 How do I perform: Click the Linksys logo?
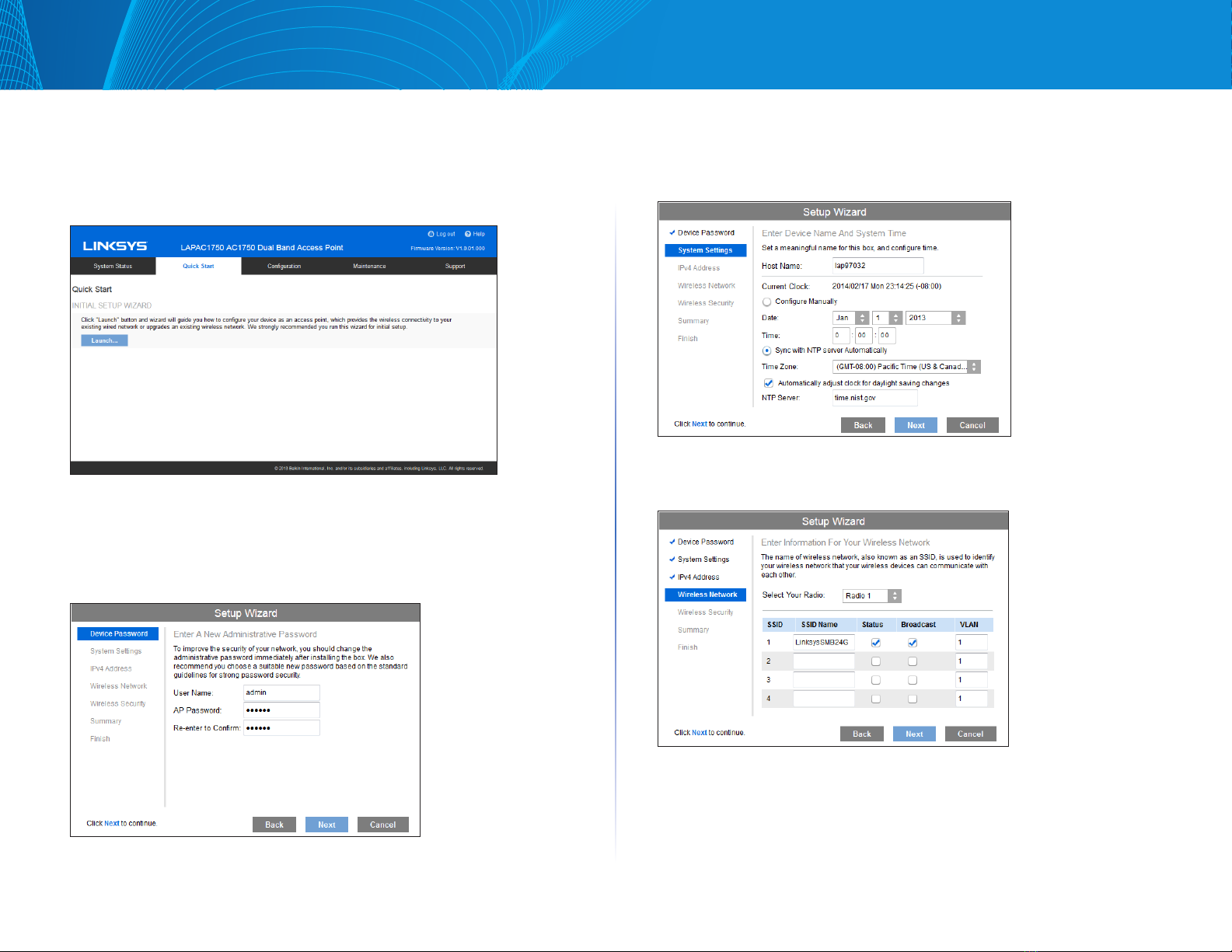[x=115, y=246]
